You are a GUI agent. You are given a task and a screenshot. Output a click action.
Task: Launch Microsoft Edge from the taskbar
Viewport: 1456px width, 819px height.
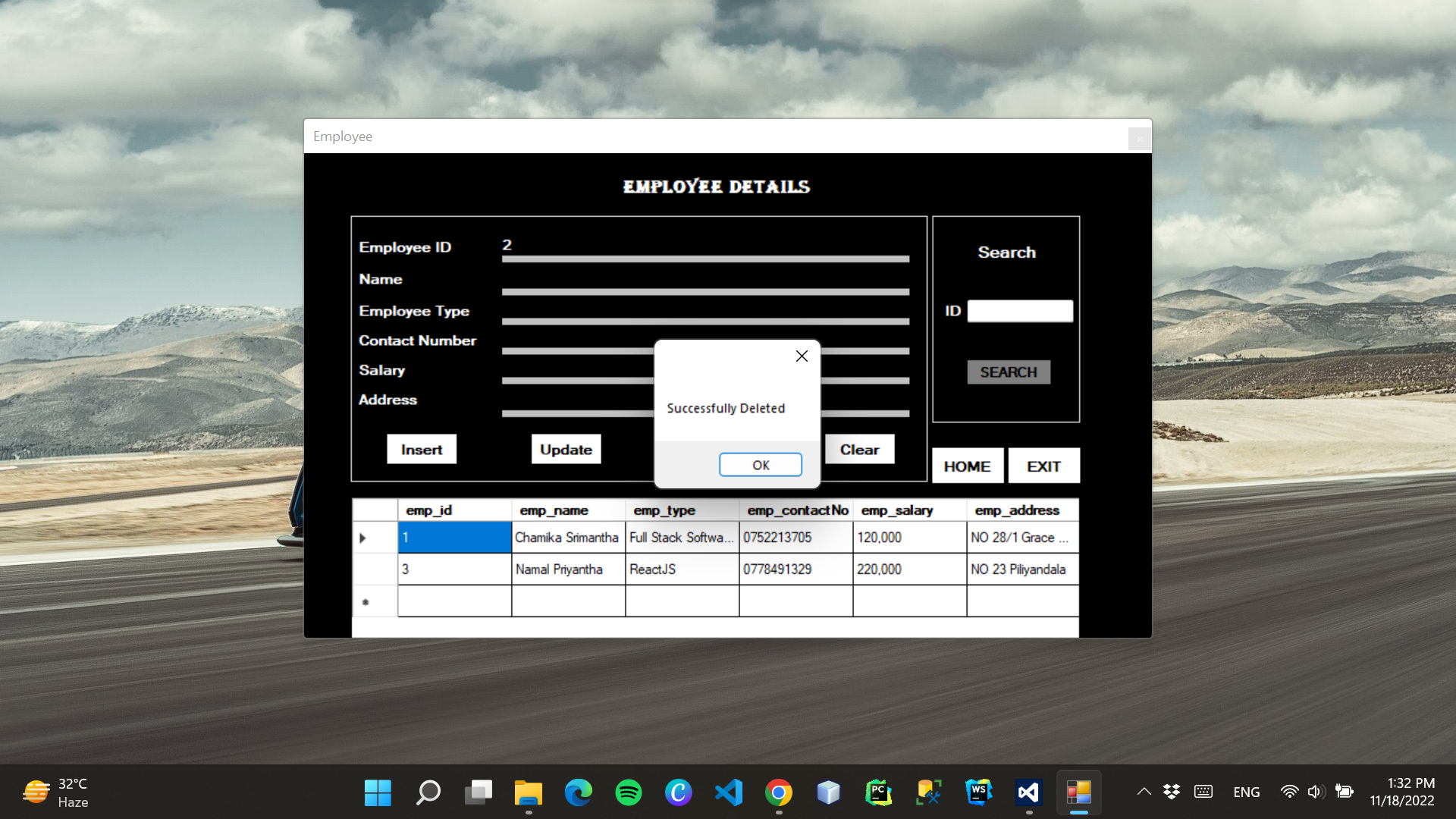pyautogui.click(x=579, y=792)
